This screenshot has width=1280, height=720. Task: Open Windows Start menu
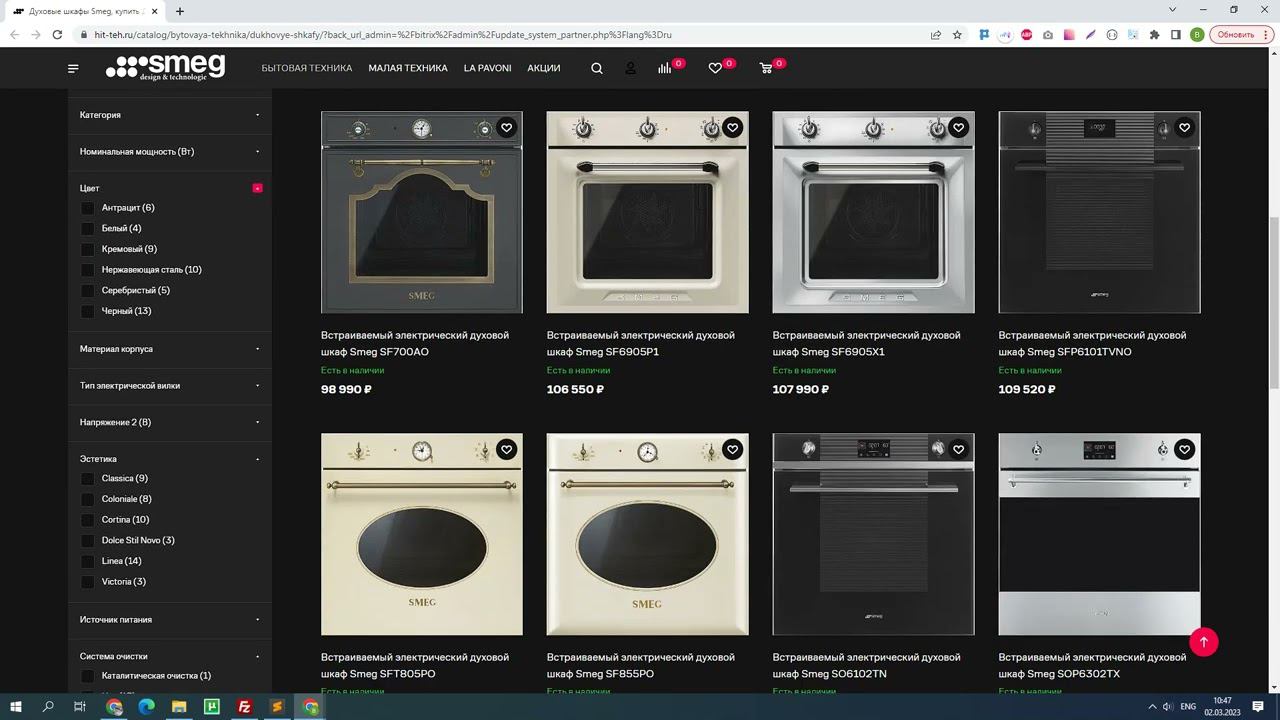tap(16, 707)
